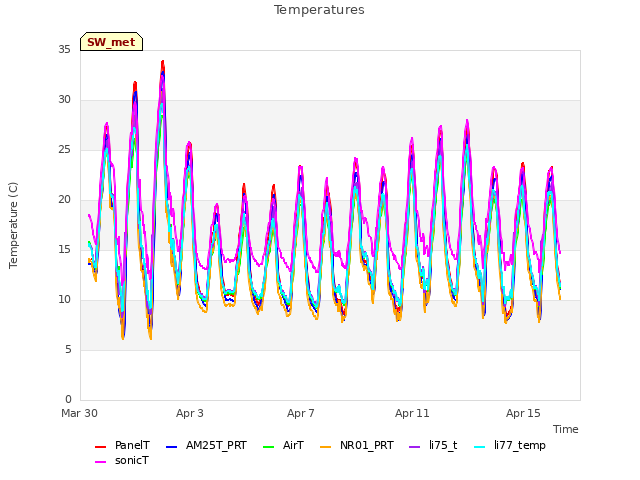This screenshot has height=480, width=640.
Task: Click the 20 y-axis tick label
Action: pyautogui.click(x=64, y=200)
